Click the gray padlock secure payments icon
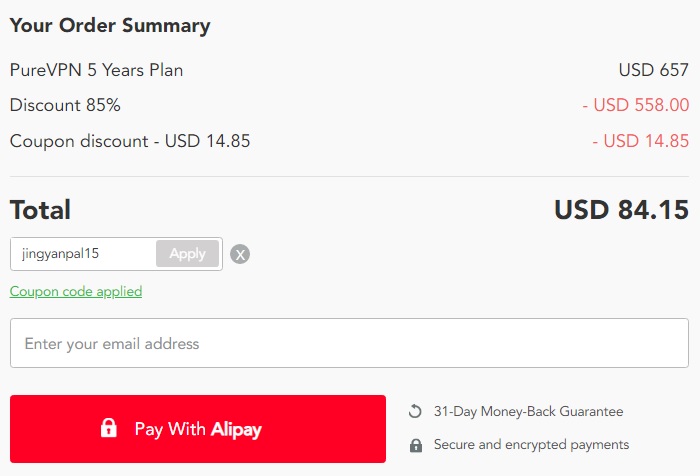Viewport: 700px width, 476px height. click(x=416, y=445)
